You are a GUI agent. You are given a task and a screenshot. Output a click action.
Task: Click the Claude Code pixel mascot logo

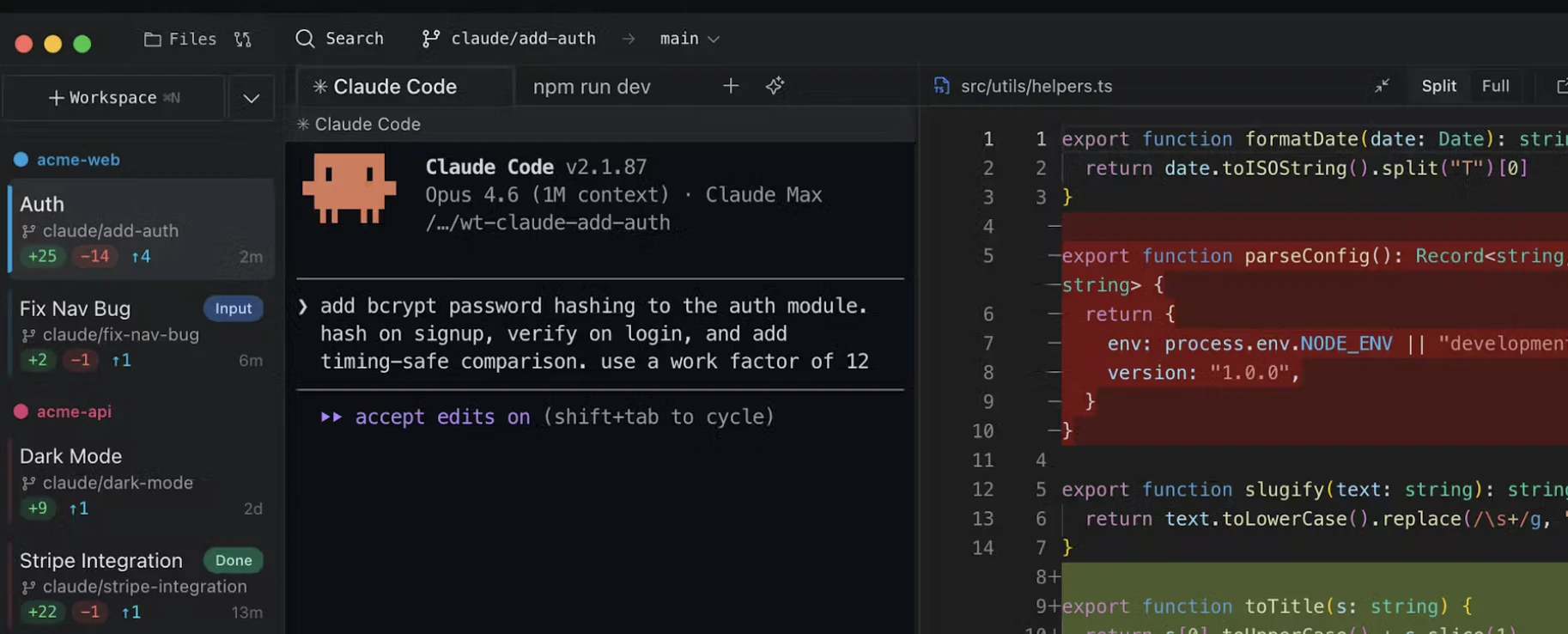coord(349,189)
